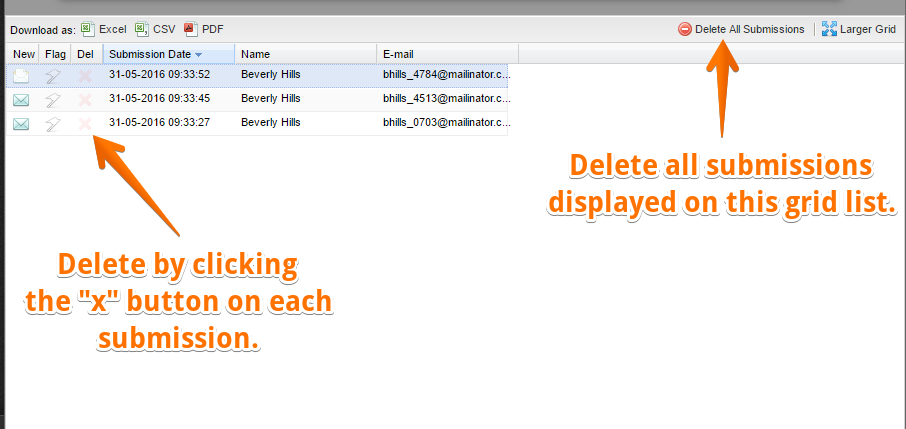Toggle read status envelope of 09:33:52 submission

[x=21, y=74]
